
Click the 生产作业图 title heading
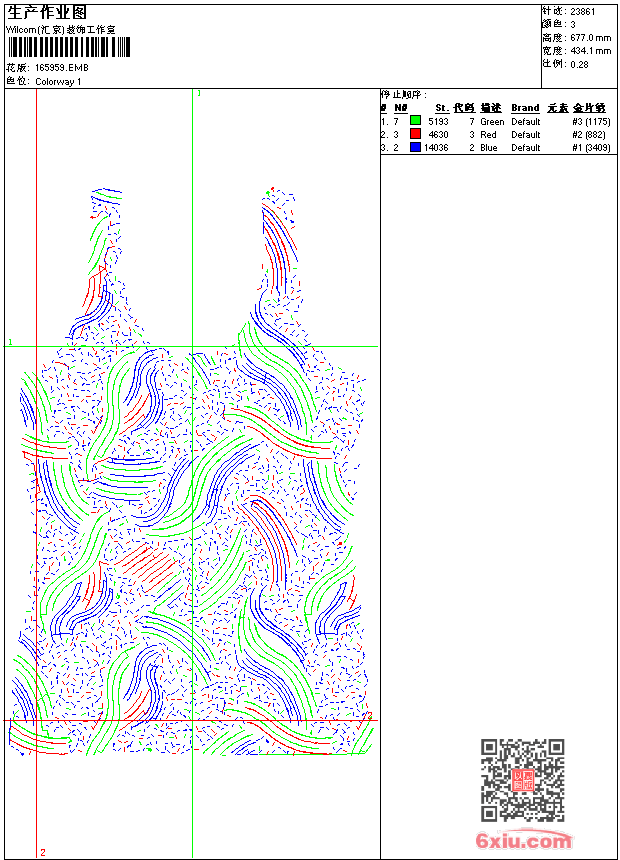pyautogui.click(x=47, y=12)
